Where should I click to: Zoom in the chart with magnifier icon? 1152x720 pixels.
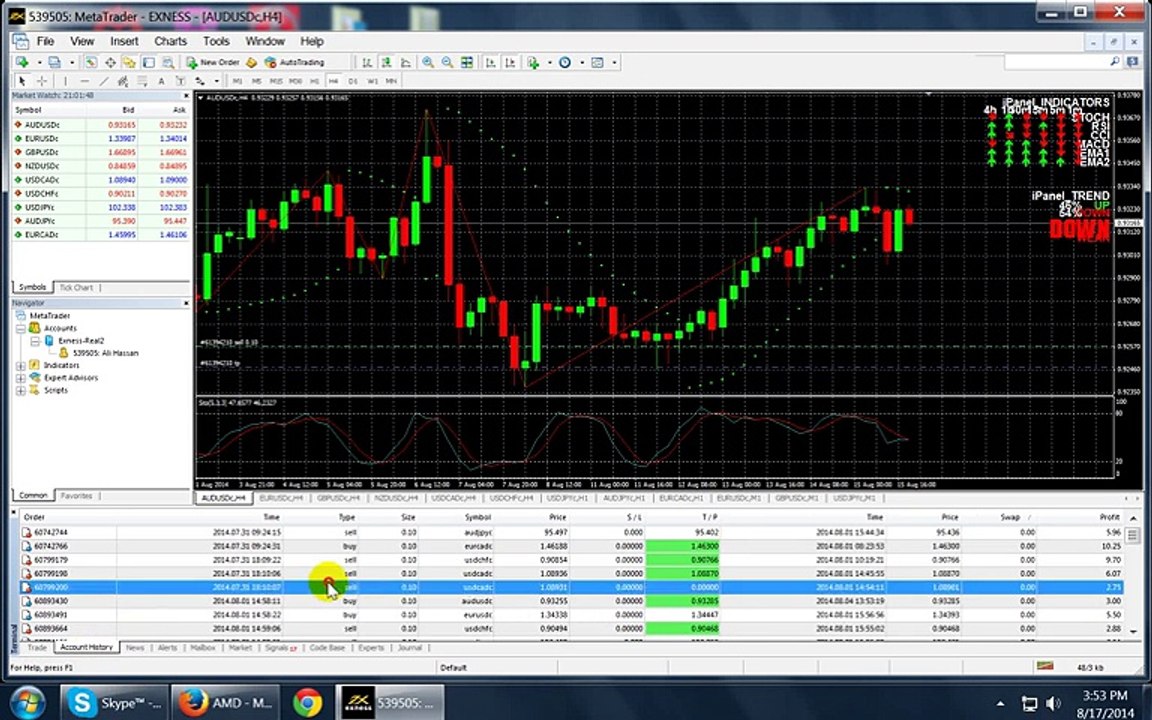428,62
